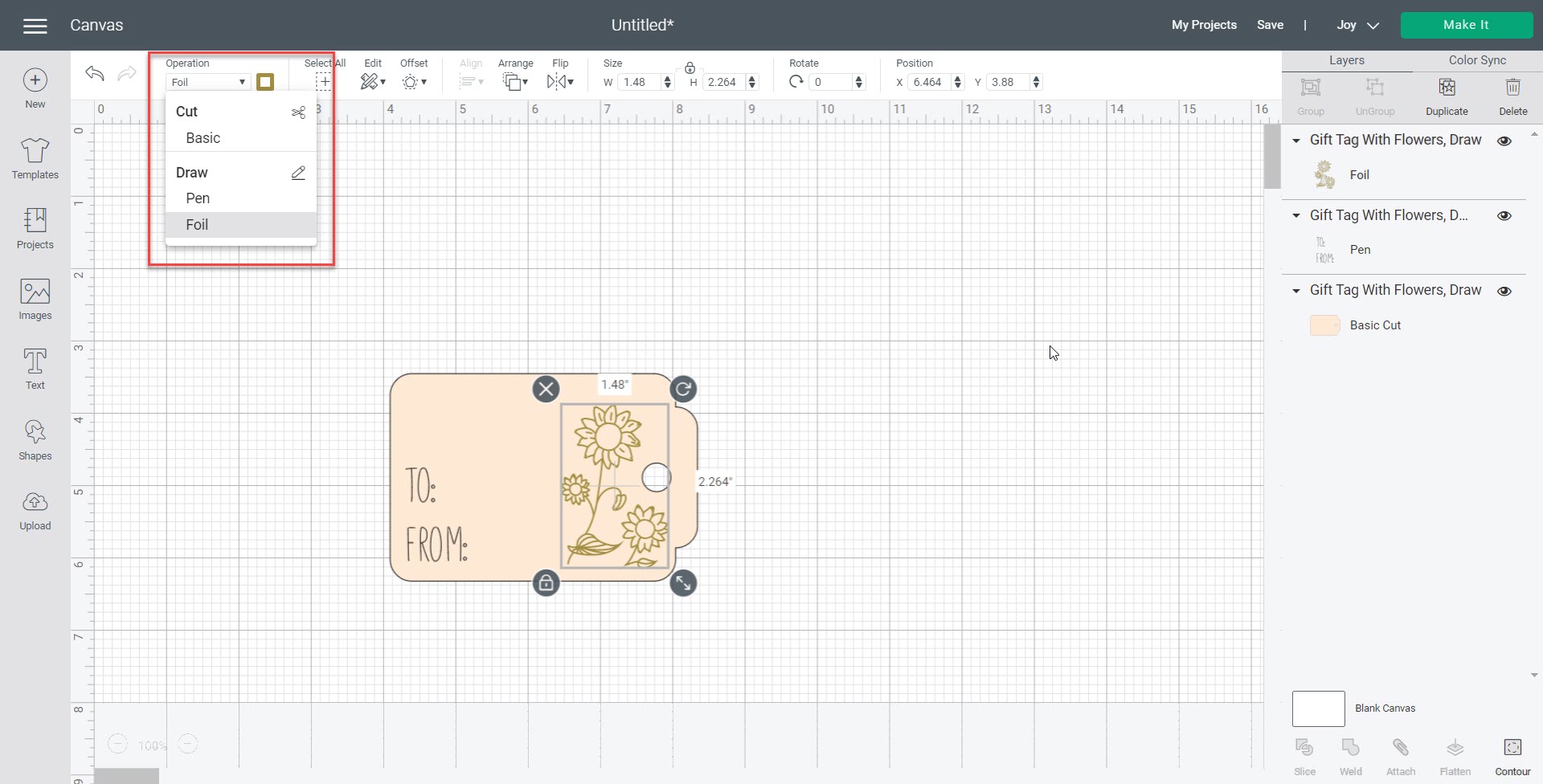Delete the selected layer
This screenshot has height=784, width=1543.
coord(1512,96)
